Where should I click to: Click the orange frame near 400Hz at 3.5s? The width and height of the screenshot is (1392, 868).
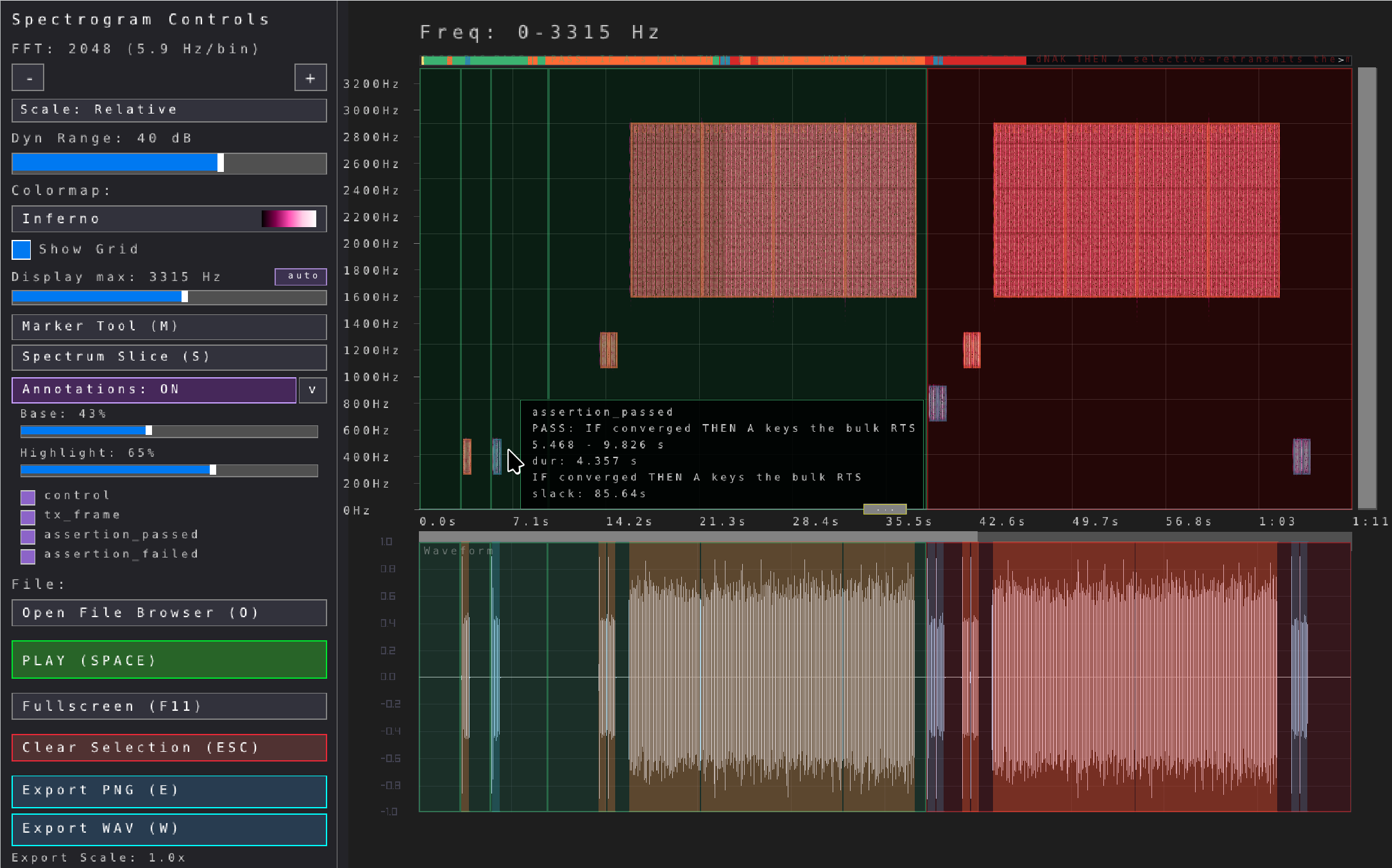coord(467,457)
